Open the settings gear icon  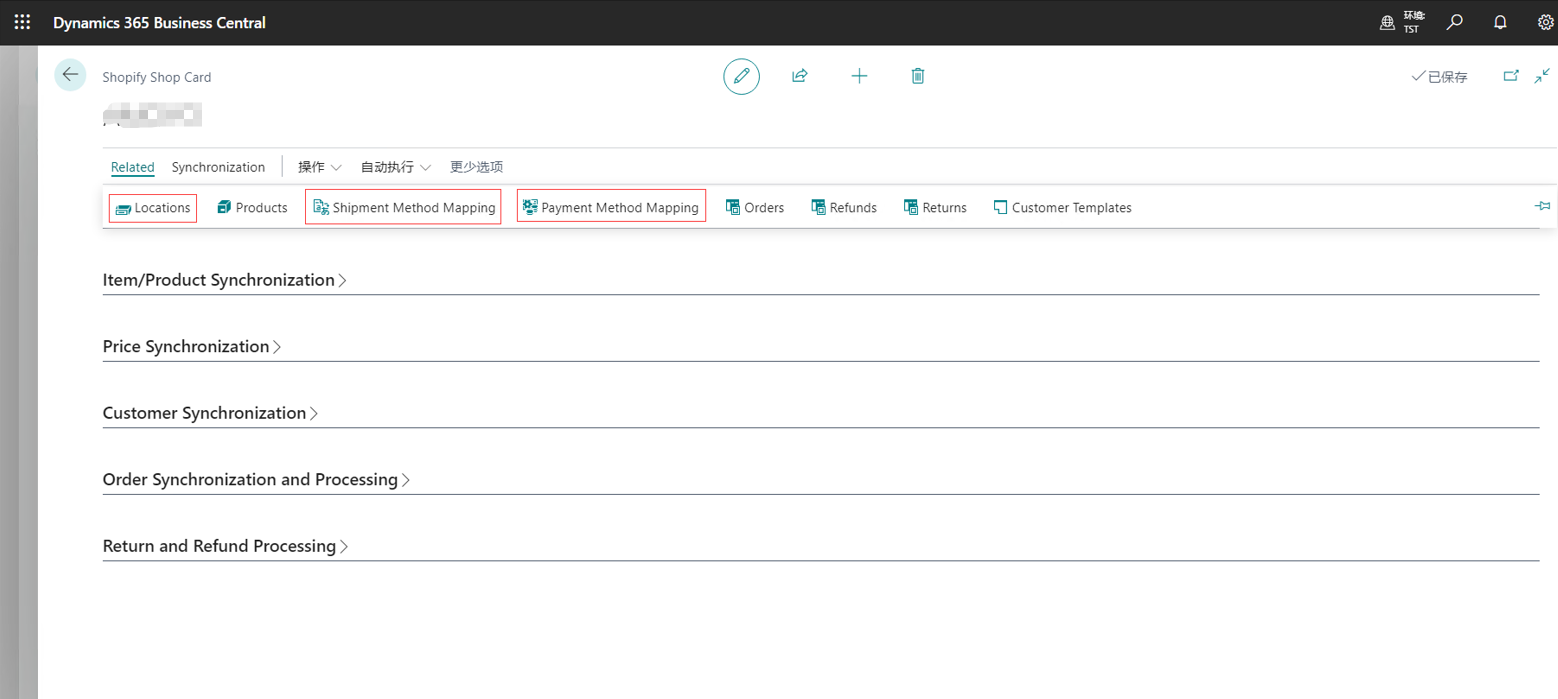point(1545,22)
